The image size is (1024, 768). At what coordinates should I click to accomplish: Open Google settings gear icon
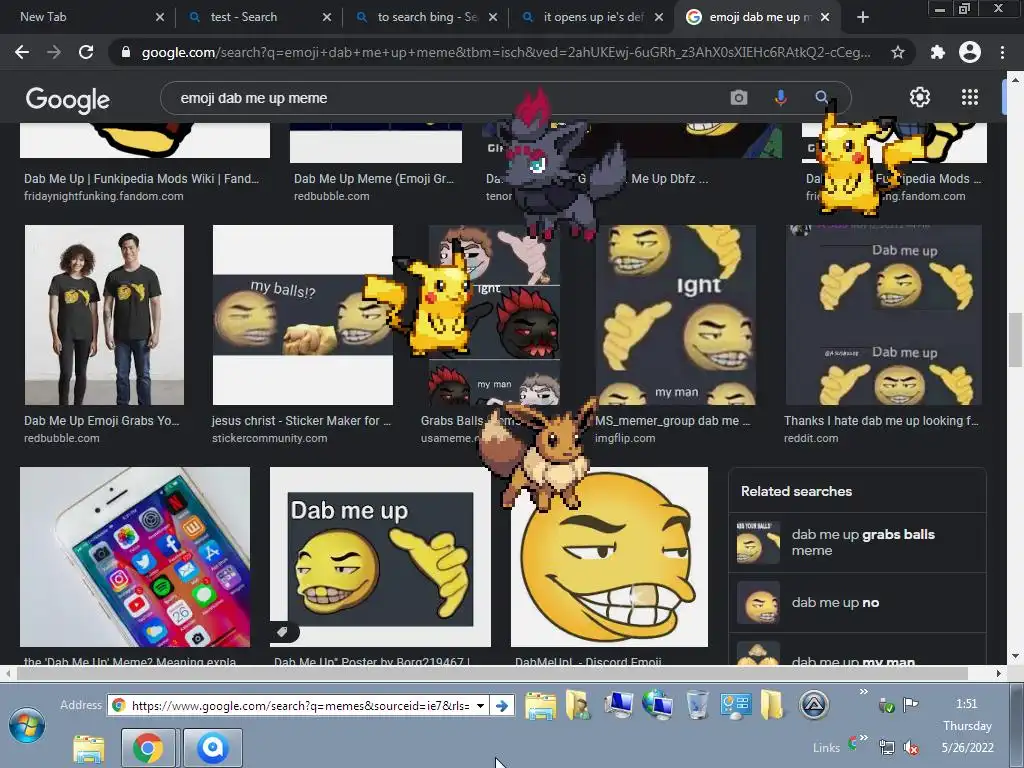click(920, 97)
